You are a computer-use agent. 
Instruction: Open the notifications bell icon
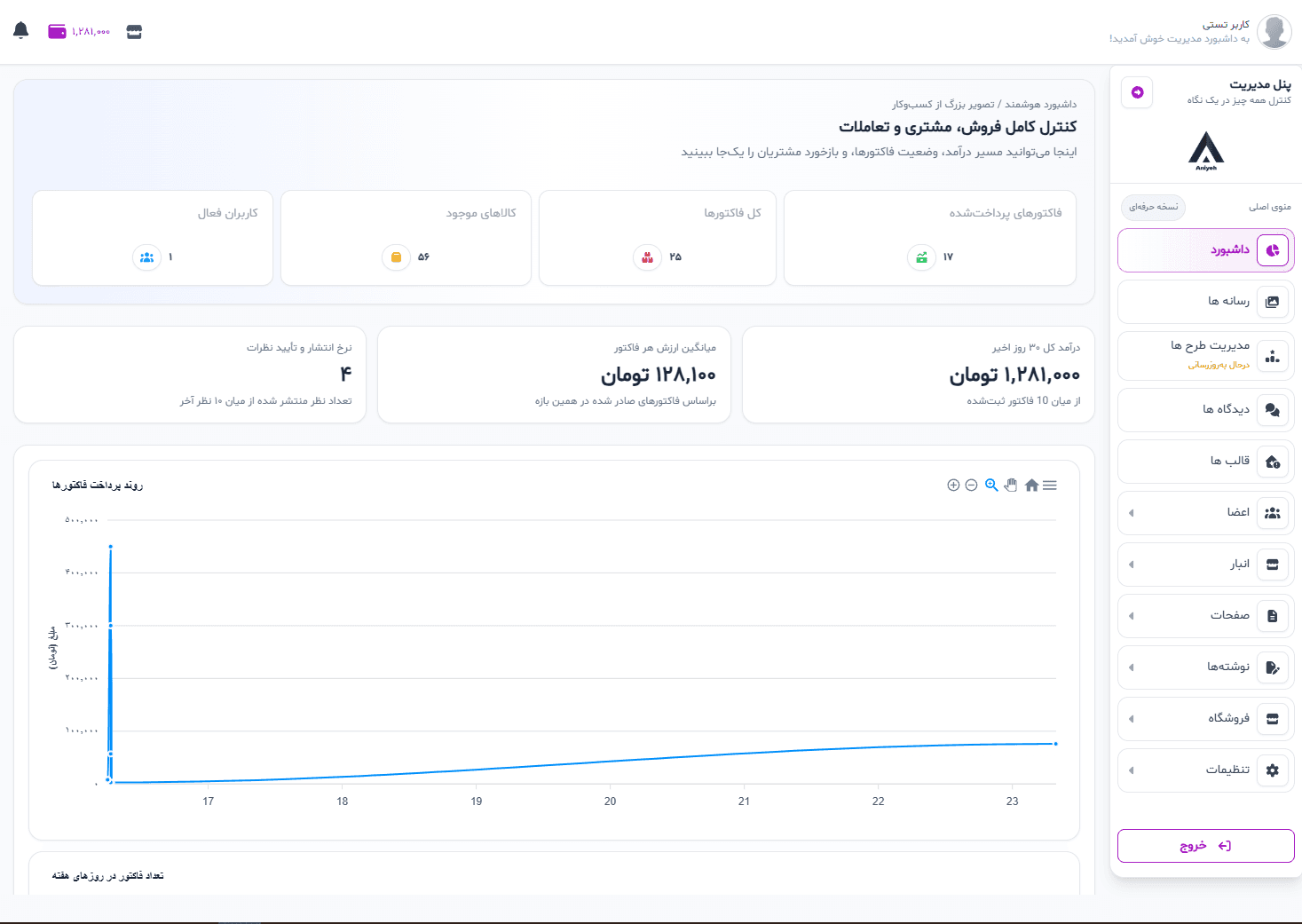[x=21, y=30]
